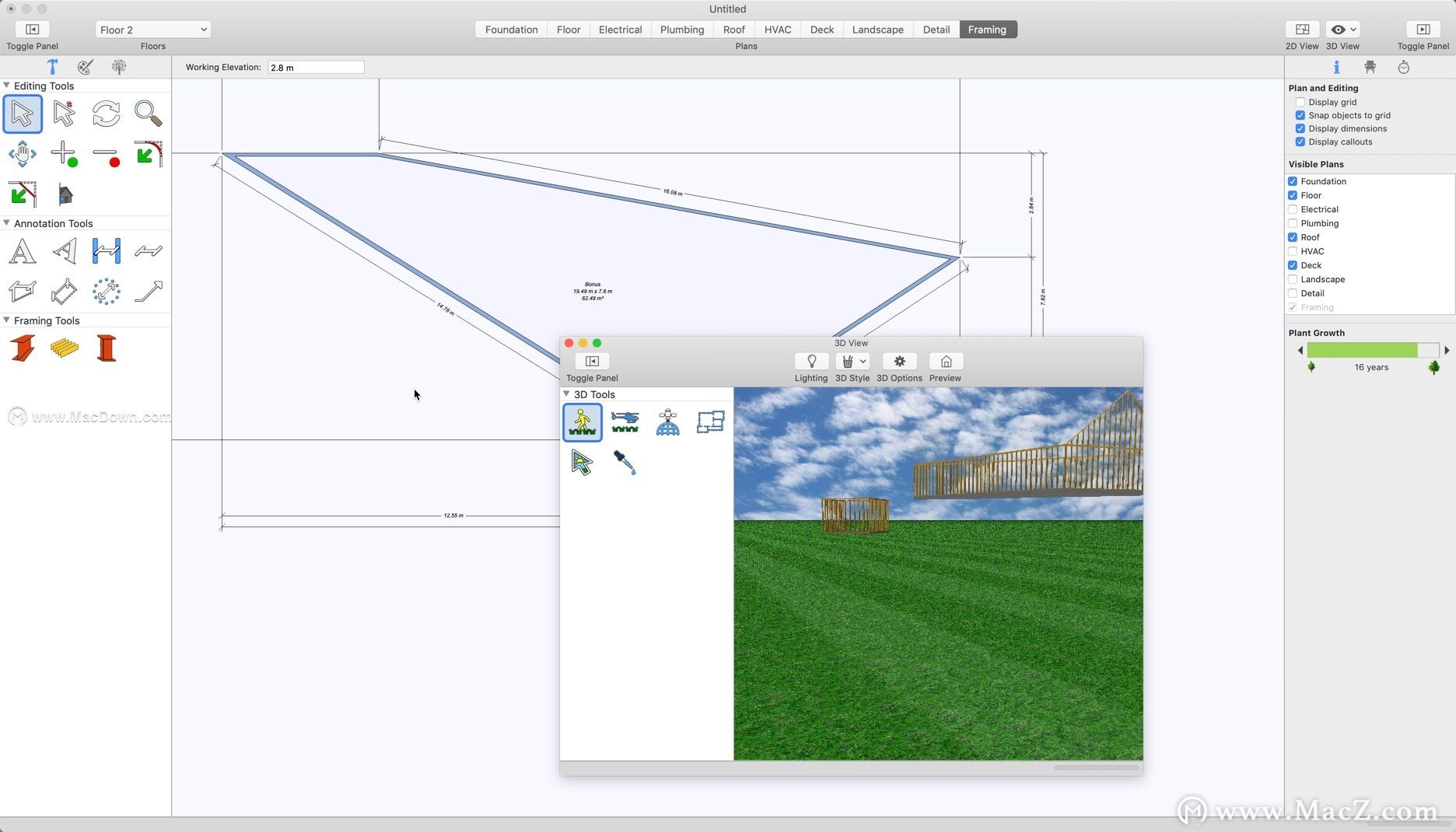Select the orbit dome 3D tool
1456x832 pixels.
(667, 422)
